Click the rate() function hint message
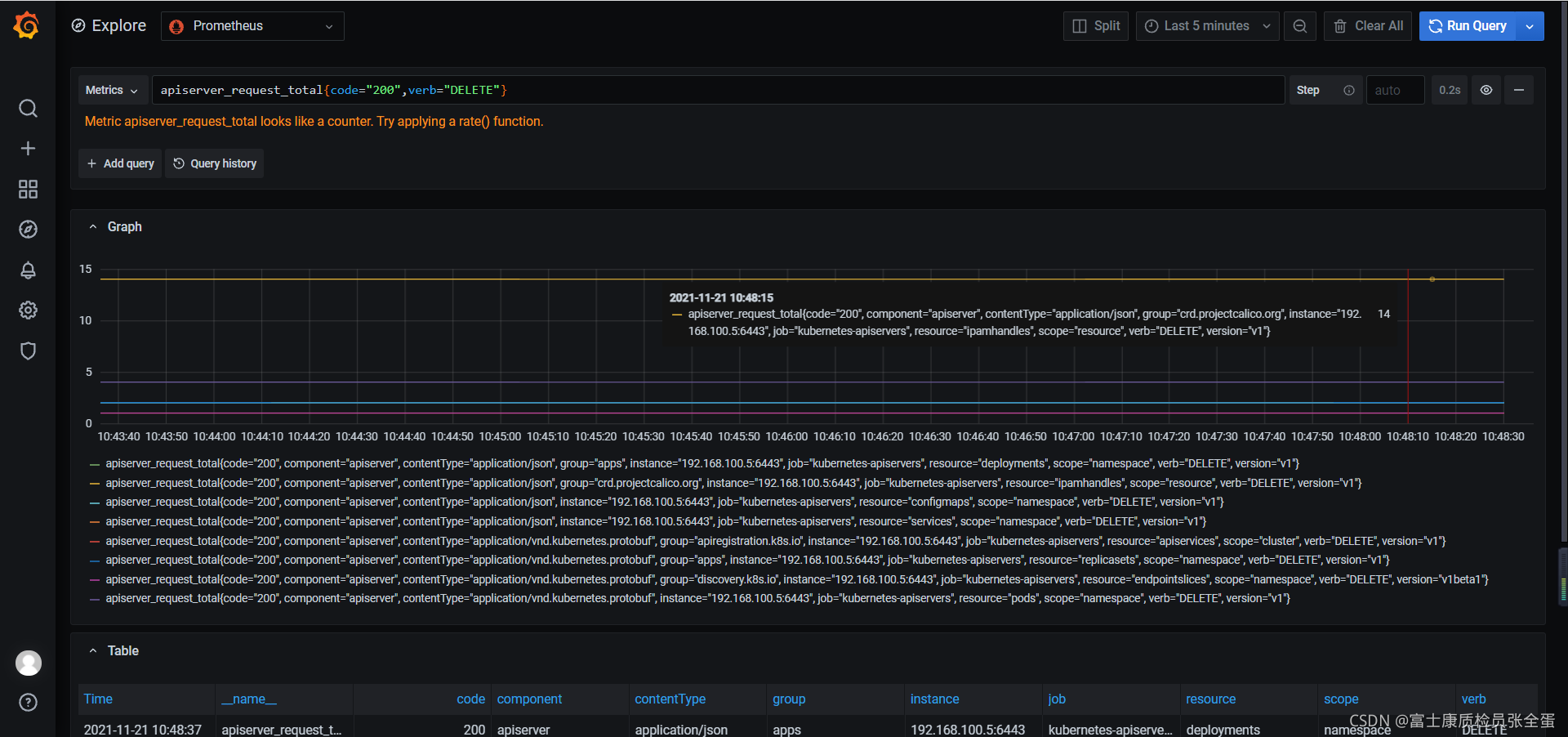1568x737 pixels. pyautogui.click(x=314, y=121)
